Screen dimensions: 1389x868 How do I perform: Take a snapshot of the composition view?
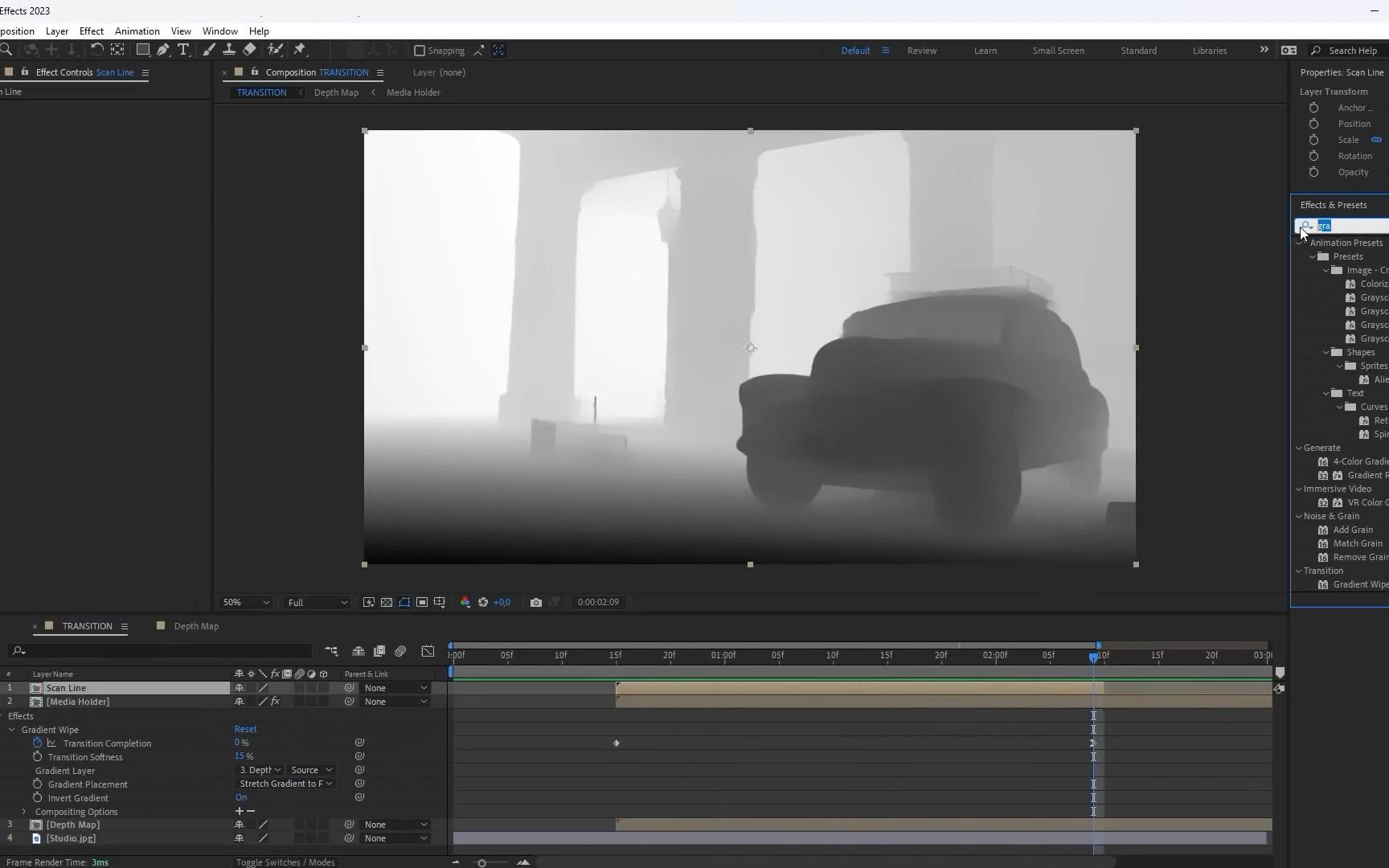(536, 603)
